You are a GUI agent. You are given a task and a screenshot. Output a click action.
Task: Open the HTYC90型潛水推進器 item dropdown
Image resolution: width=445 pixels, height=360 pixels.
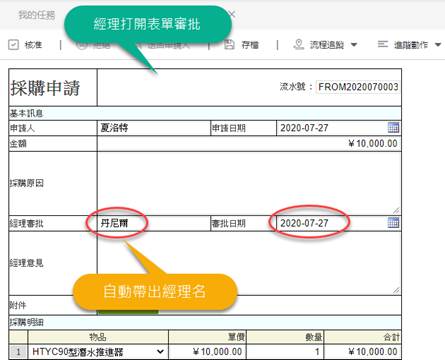point(160,351)
